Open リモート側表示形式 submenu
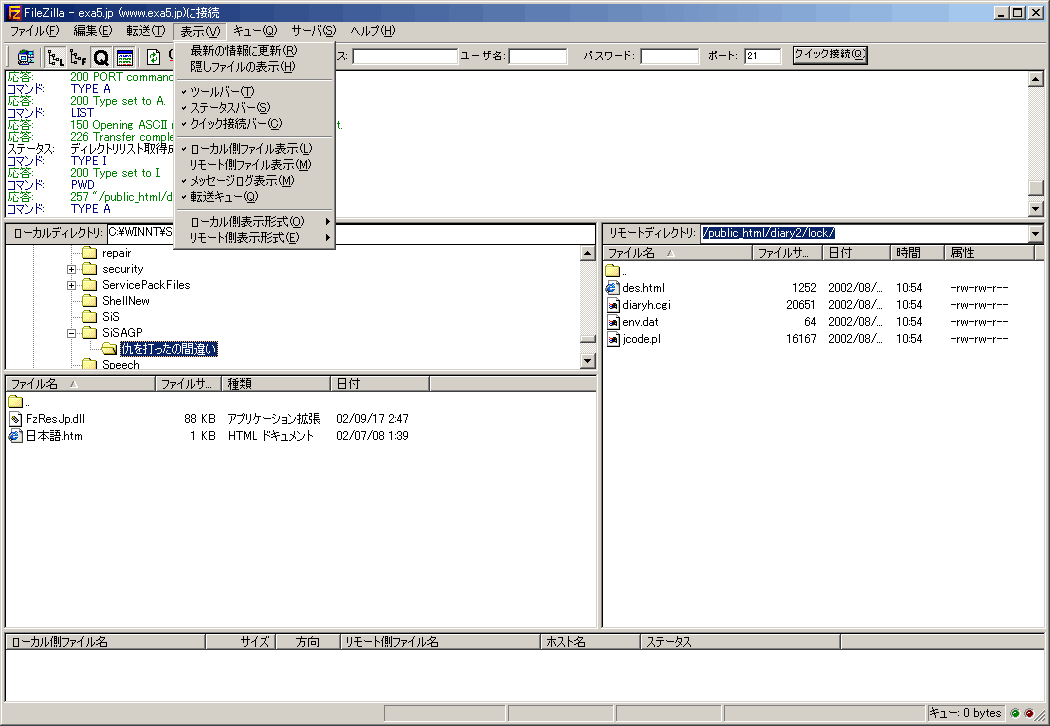Screen dimensions: 1050x726 (254, 238)
